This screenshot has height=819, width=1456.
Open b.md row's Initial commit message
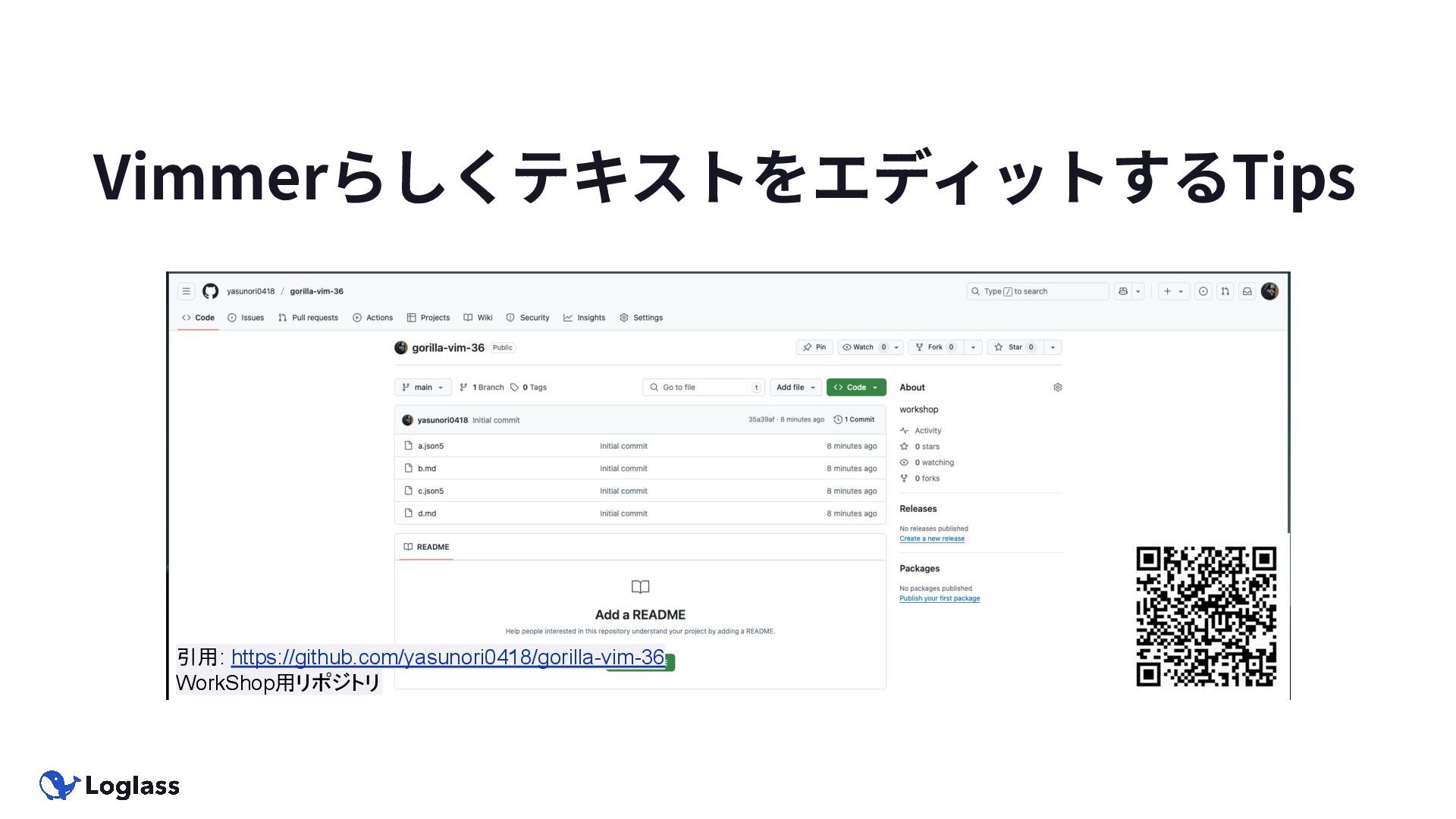pos(623,469)
